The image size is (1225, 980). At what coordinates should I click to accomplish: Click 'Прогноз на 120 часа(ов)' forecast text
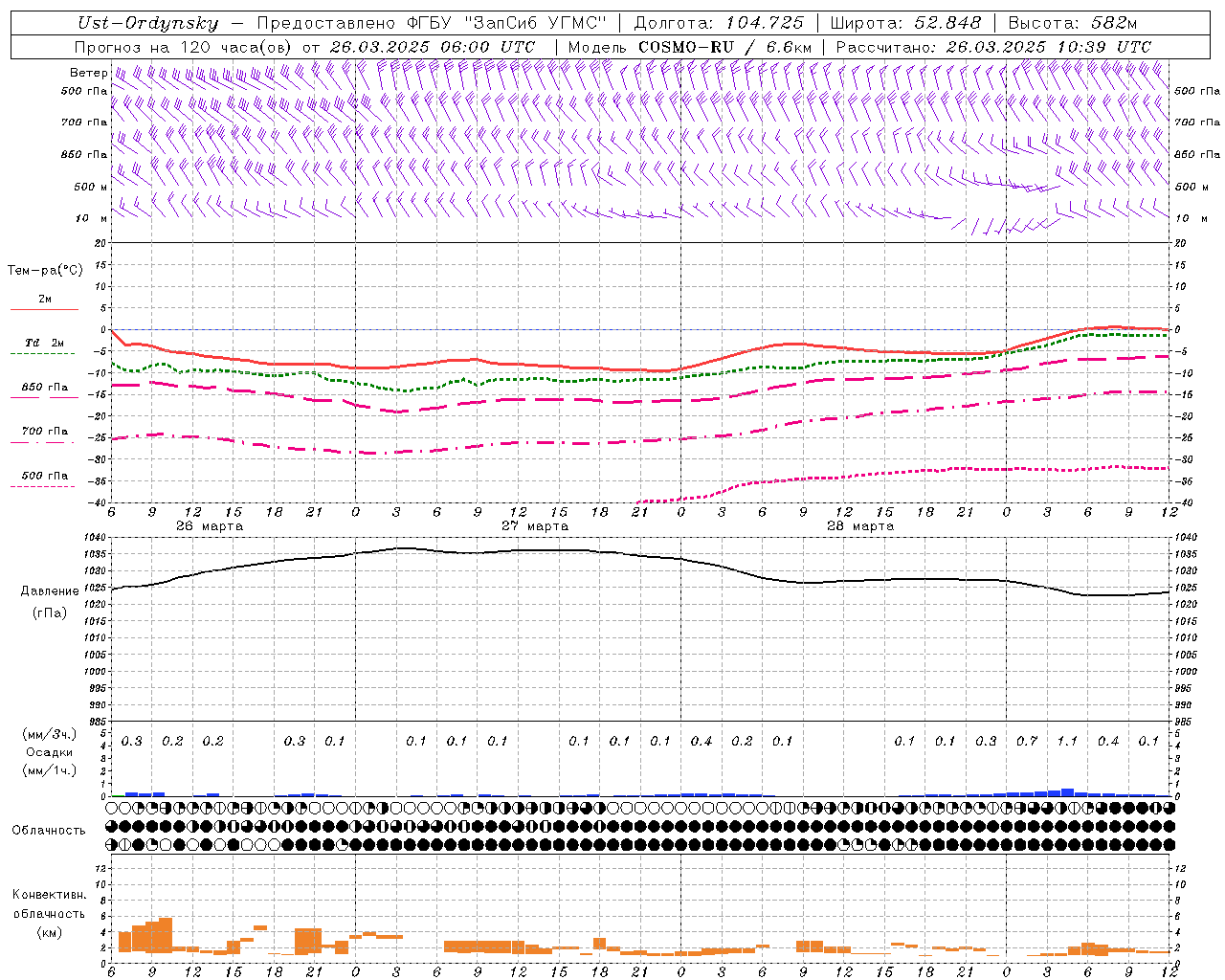[184, 47]
